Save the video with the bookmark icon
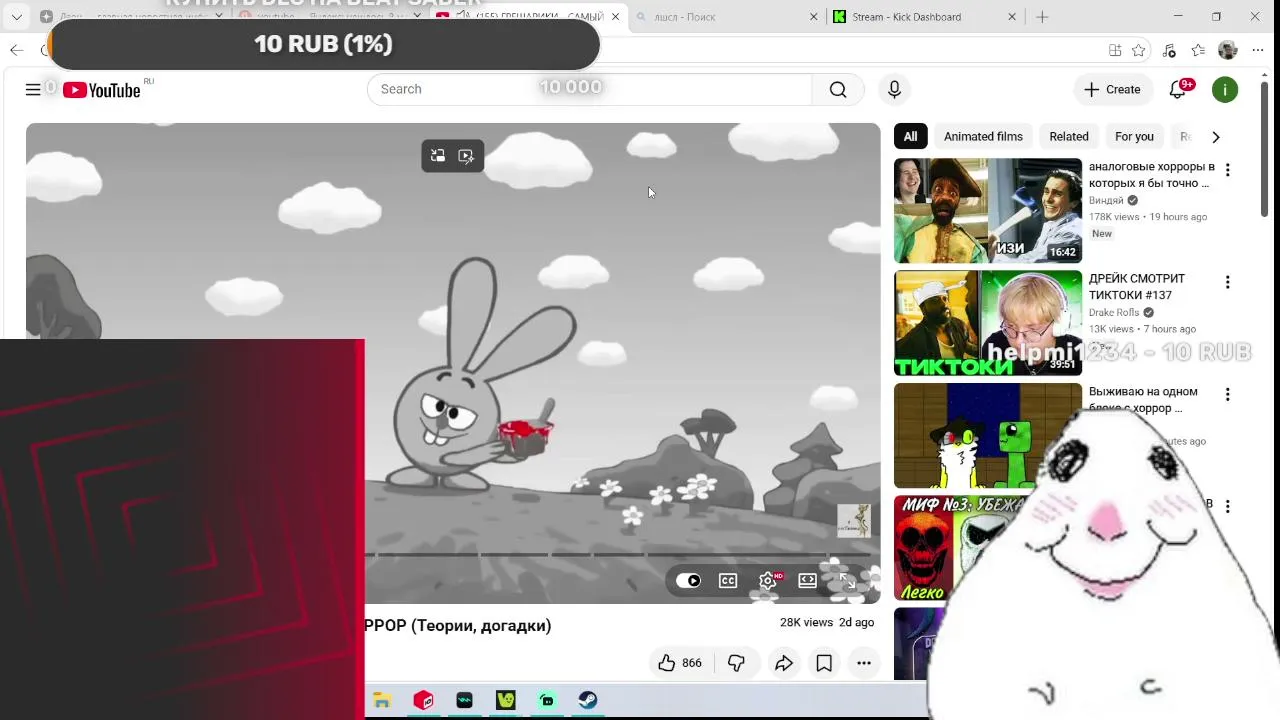The width and height of the screenshot is (1280, 720). (824, 663)
